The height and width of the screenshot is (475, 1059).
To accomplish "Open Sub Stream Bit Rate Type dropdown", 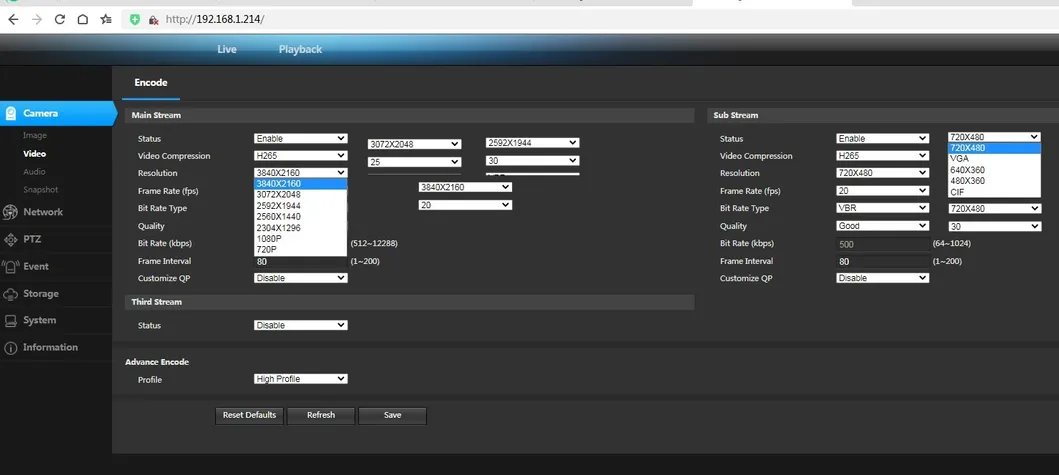I will pyautogui.click(x=883, y=208).
